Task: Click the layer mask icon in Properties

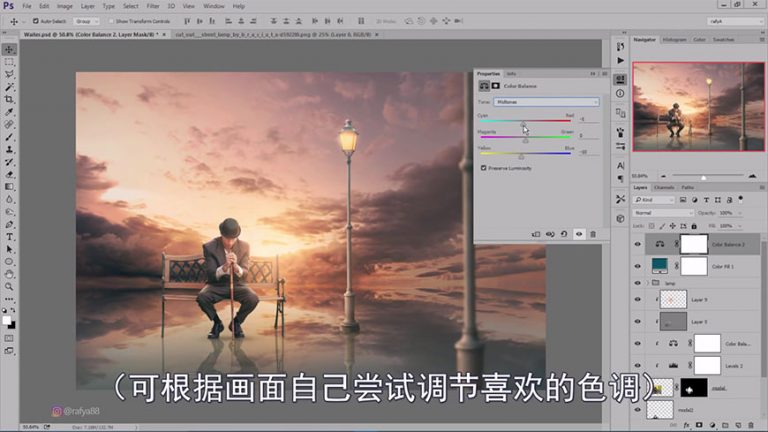Action: coord(496,86)
